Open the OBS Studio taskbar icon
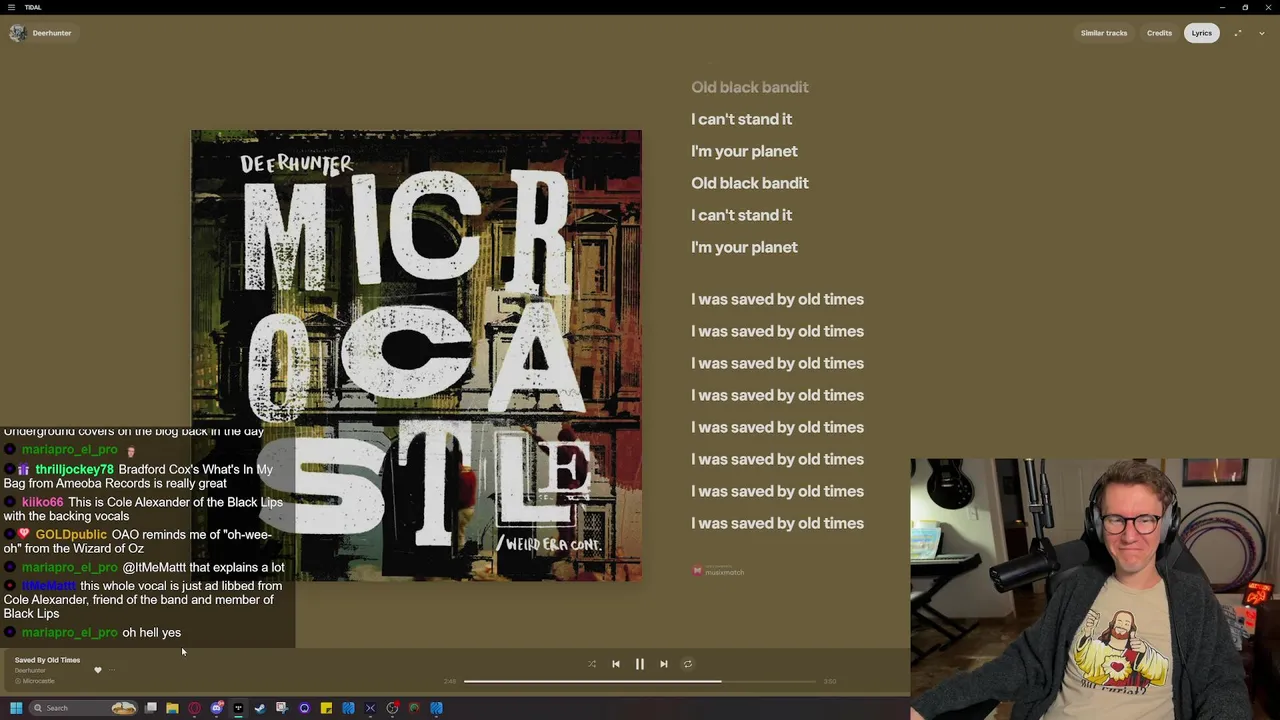 [x=393, y=708]
